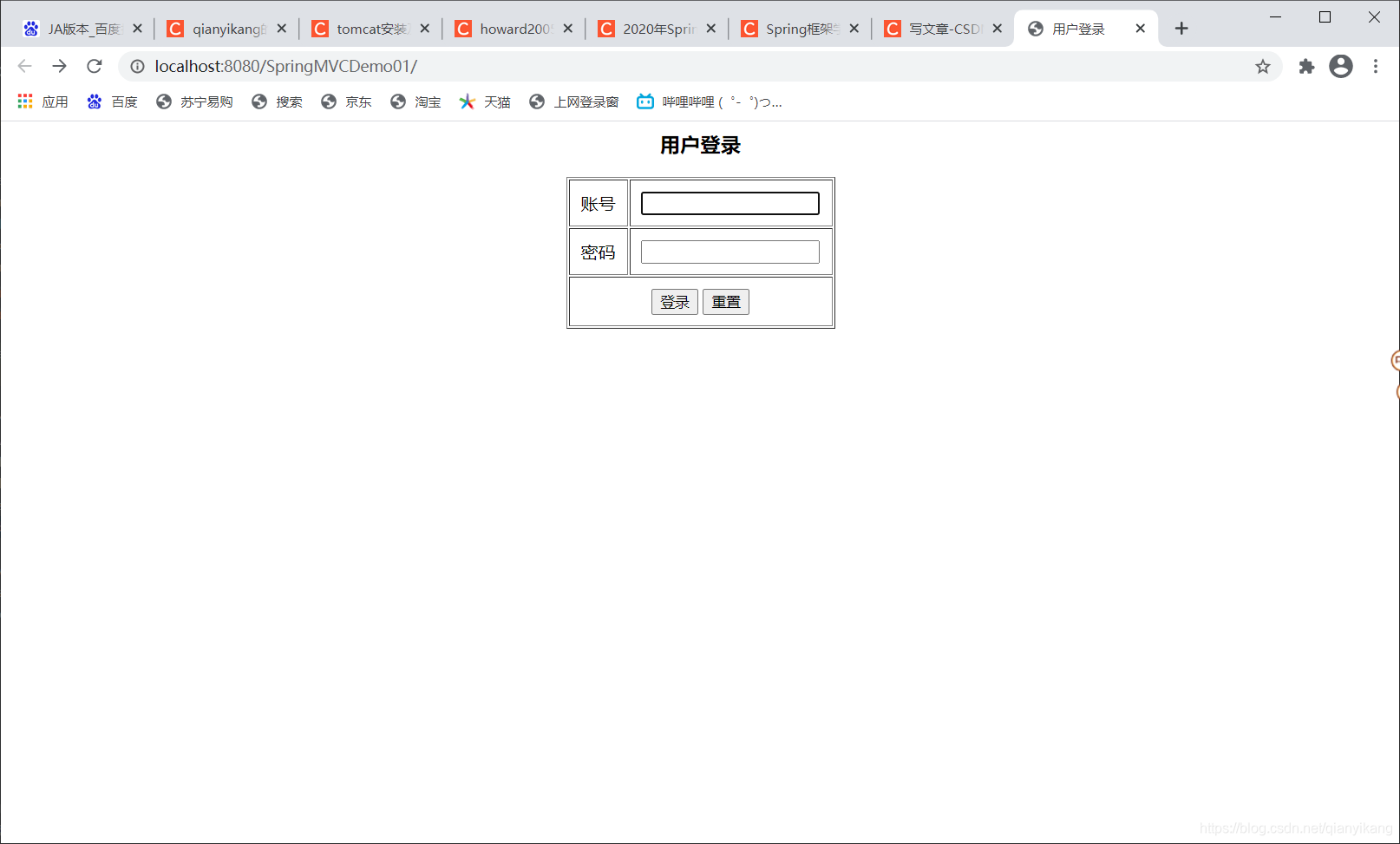Open Chrome three-dot menu
The height and width of the screenshot is (844, 1400).
[x=1376, y=66]
